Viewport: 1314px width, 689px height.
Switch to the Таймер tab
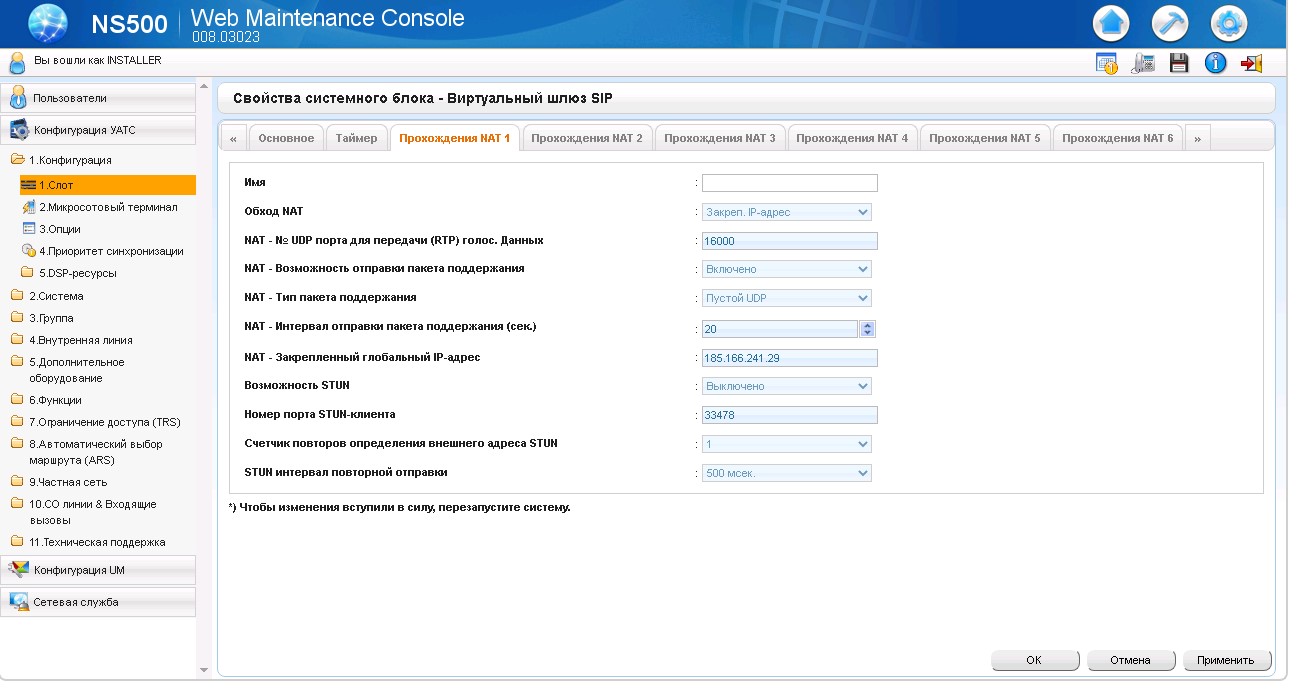click(357, 138)
